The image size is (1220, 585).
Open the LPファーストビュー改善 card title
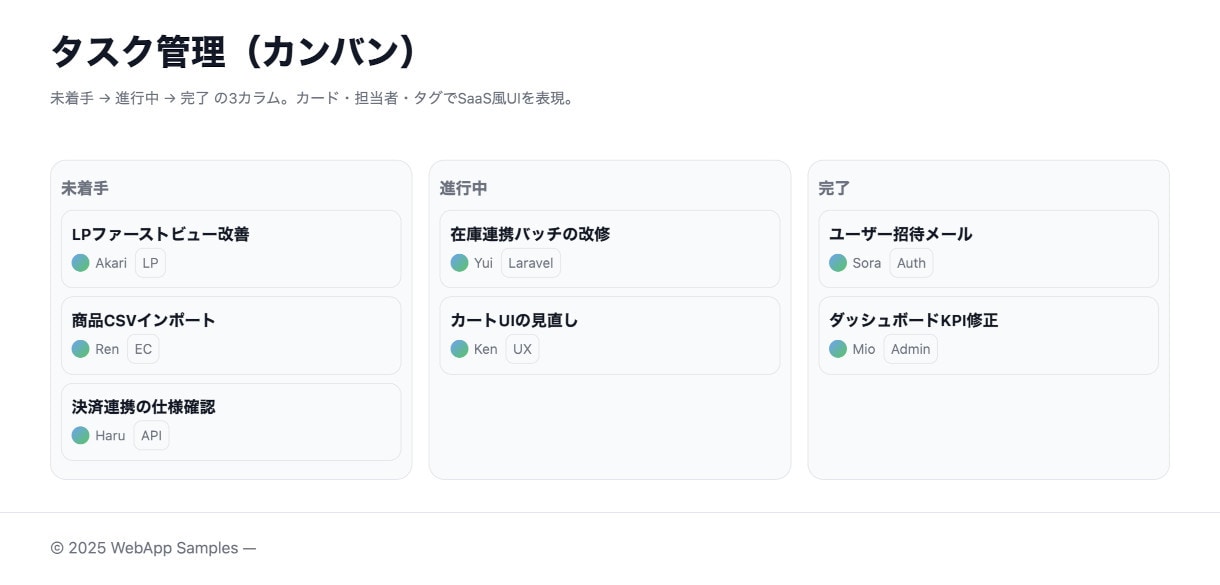(x=161, y=234)
